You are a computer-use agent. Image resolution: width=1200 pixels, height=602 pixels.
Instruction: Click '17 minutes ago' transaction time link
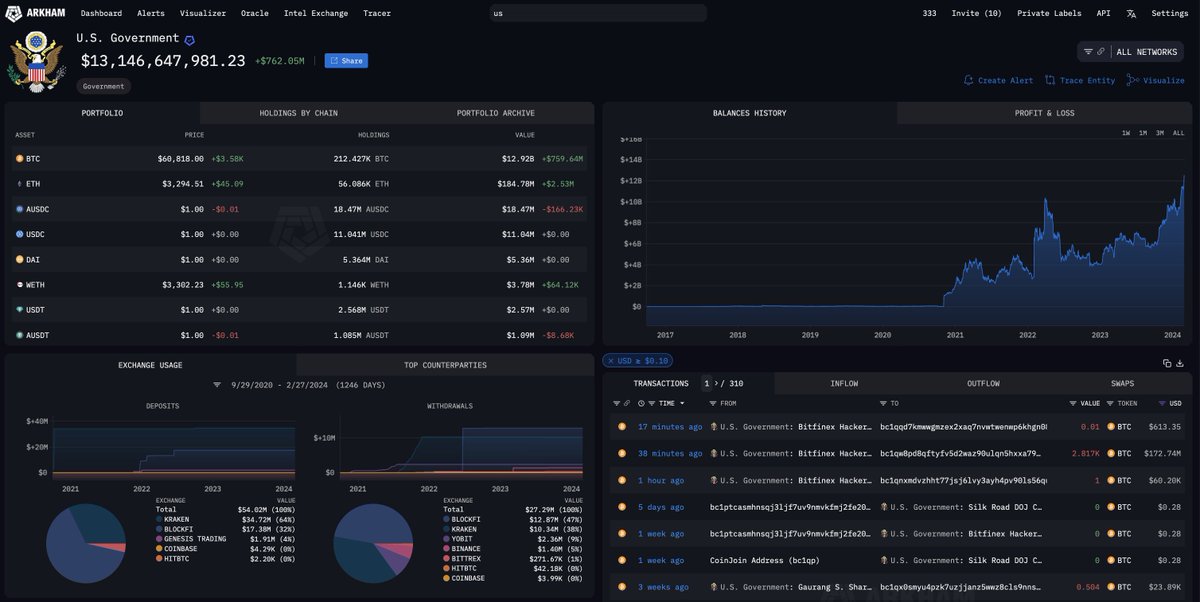pos(670,427)
